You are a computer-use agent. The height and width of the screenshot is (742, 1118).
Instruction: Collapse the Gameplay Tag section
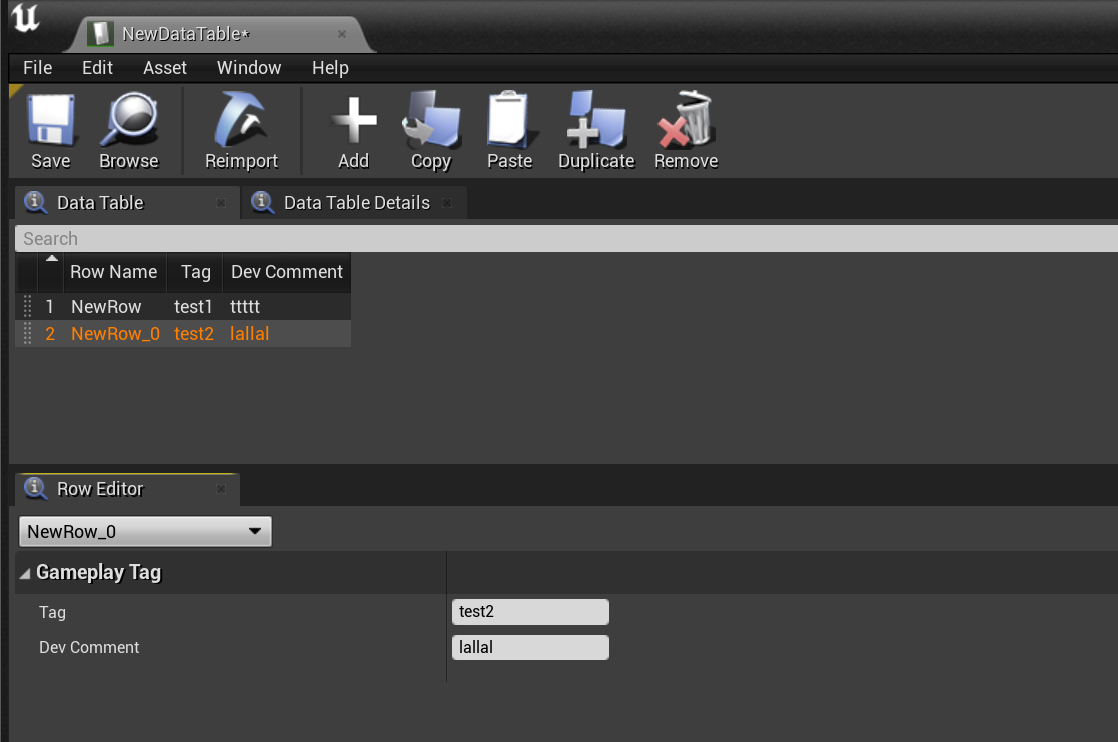[x=25, y=573]
